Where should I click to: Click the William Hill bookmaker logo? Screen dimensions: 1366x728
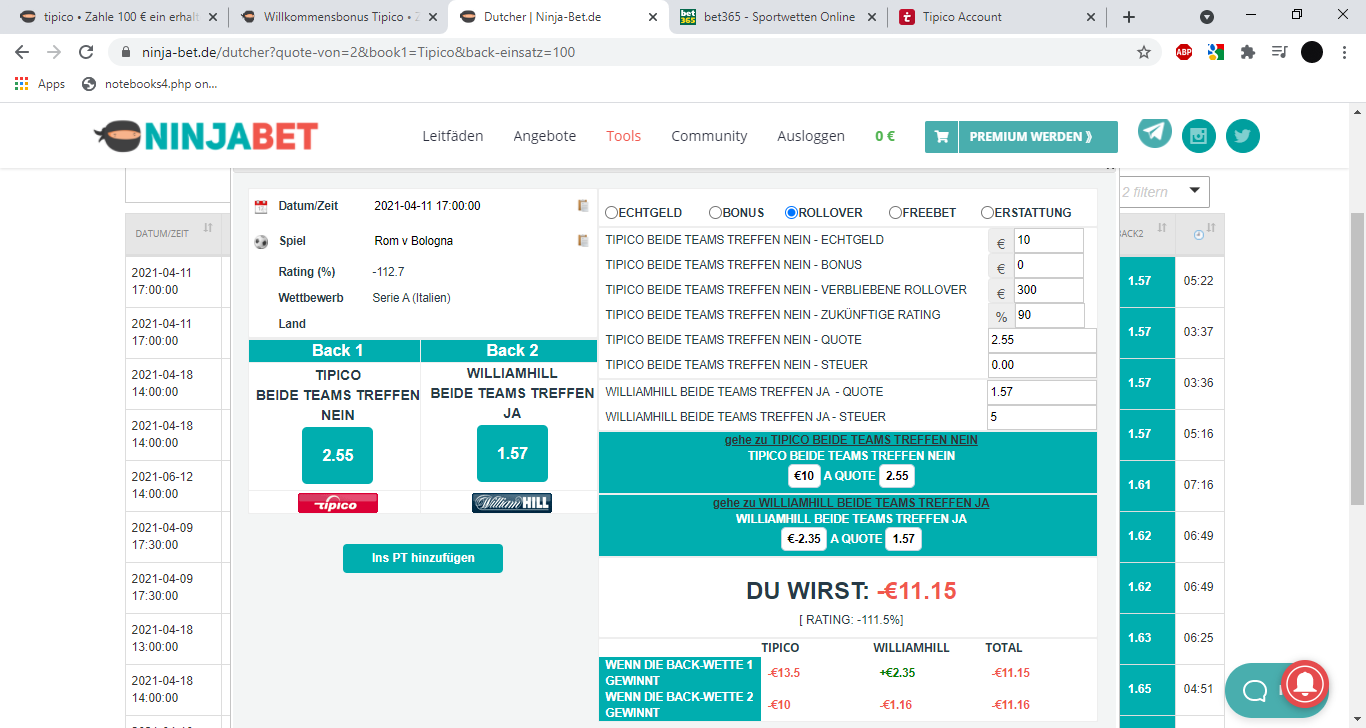pos(512,503)
